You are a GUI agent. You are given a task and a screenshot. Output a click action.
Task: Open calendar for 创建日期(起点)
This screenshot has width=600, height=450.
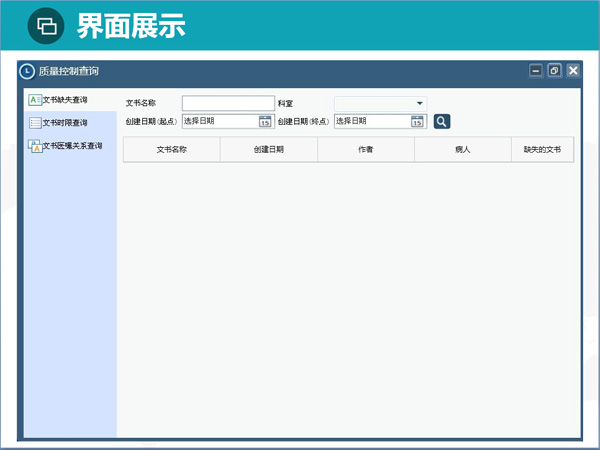click(265, 122)
